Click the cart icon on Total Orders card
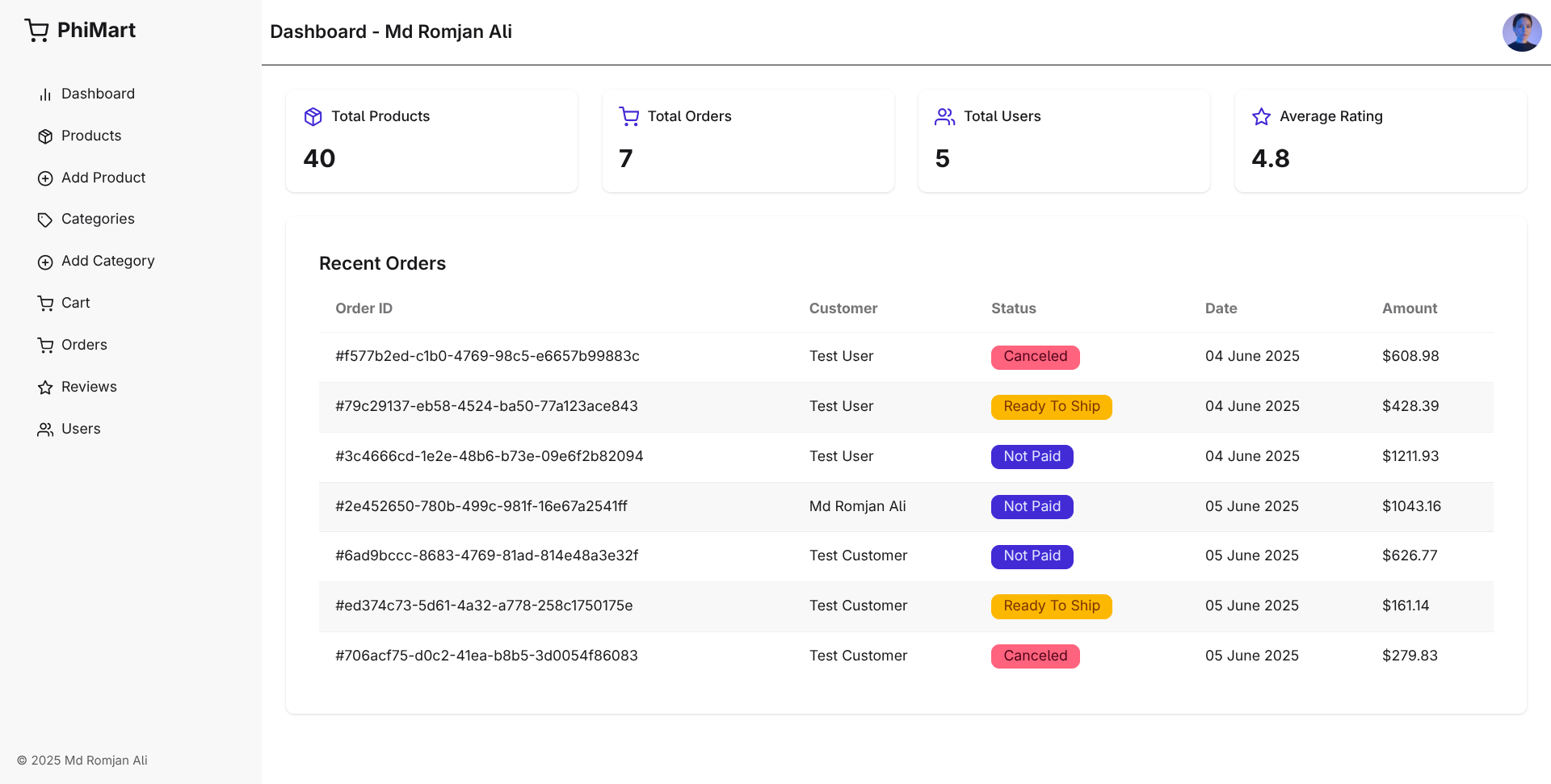 (x=628, y=116)
